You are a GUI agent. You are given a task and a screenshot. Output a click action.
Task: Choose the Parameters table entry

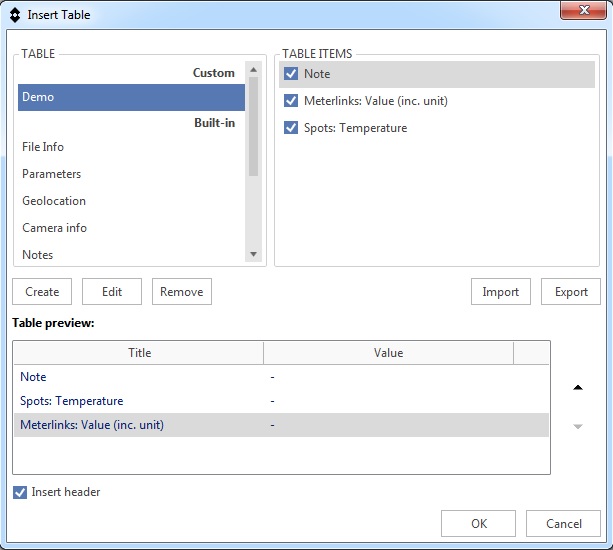coord(51,174)
